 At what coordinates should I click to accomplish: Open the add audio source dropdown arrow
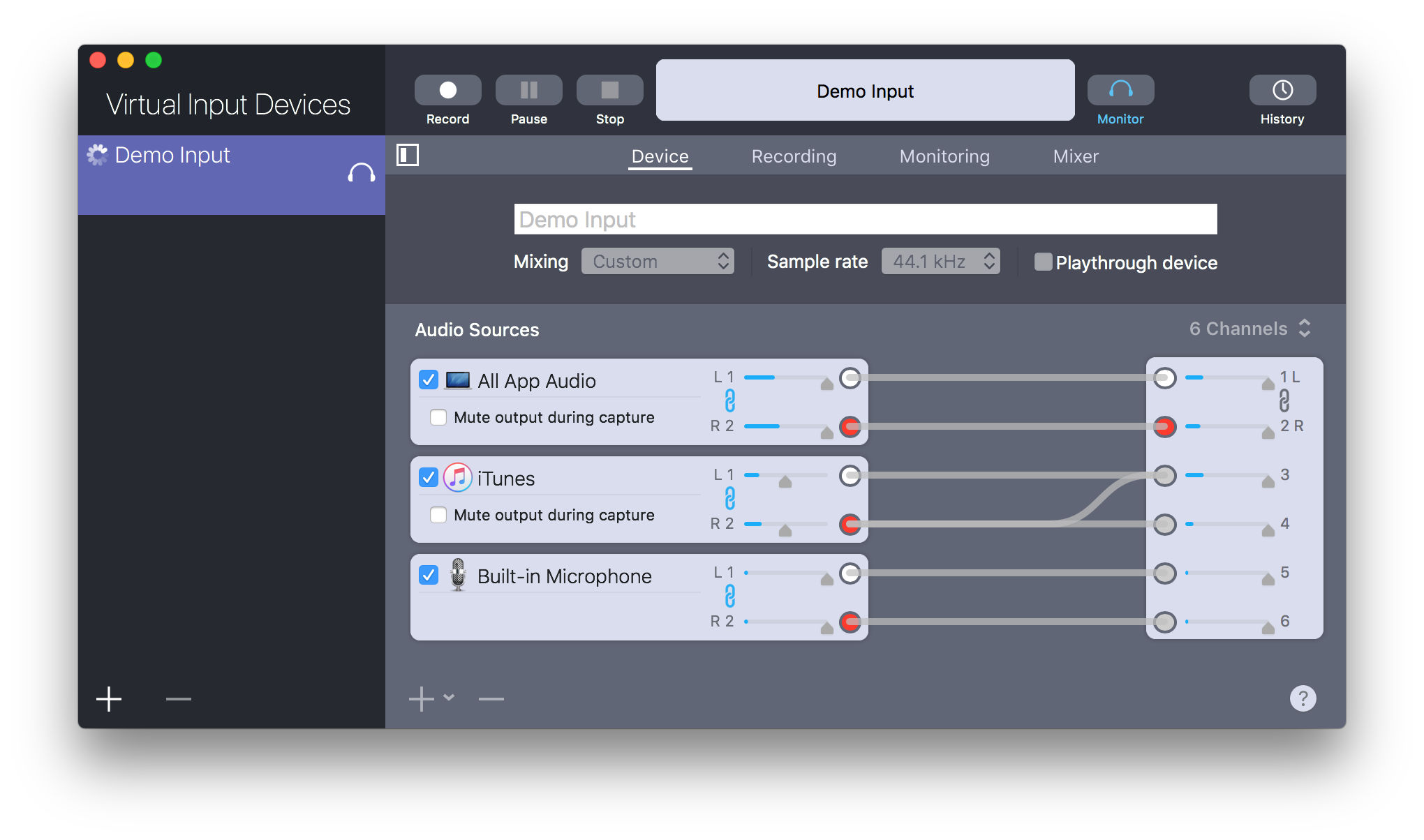coord(449,697)
